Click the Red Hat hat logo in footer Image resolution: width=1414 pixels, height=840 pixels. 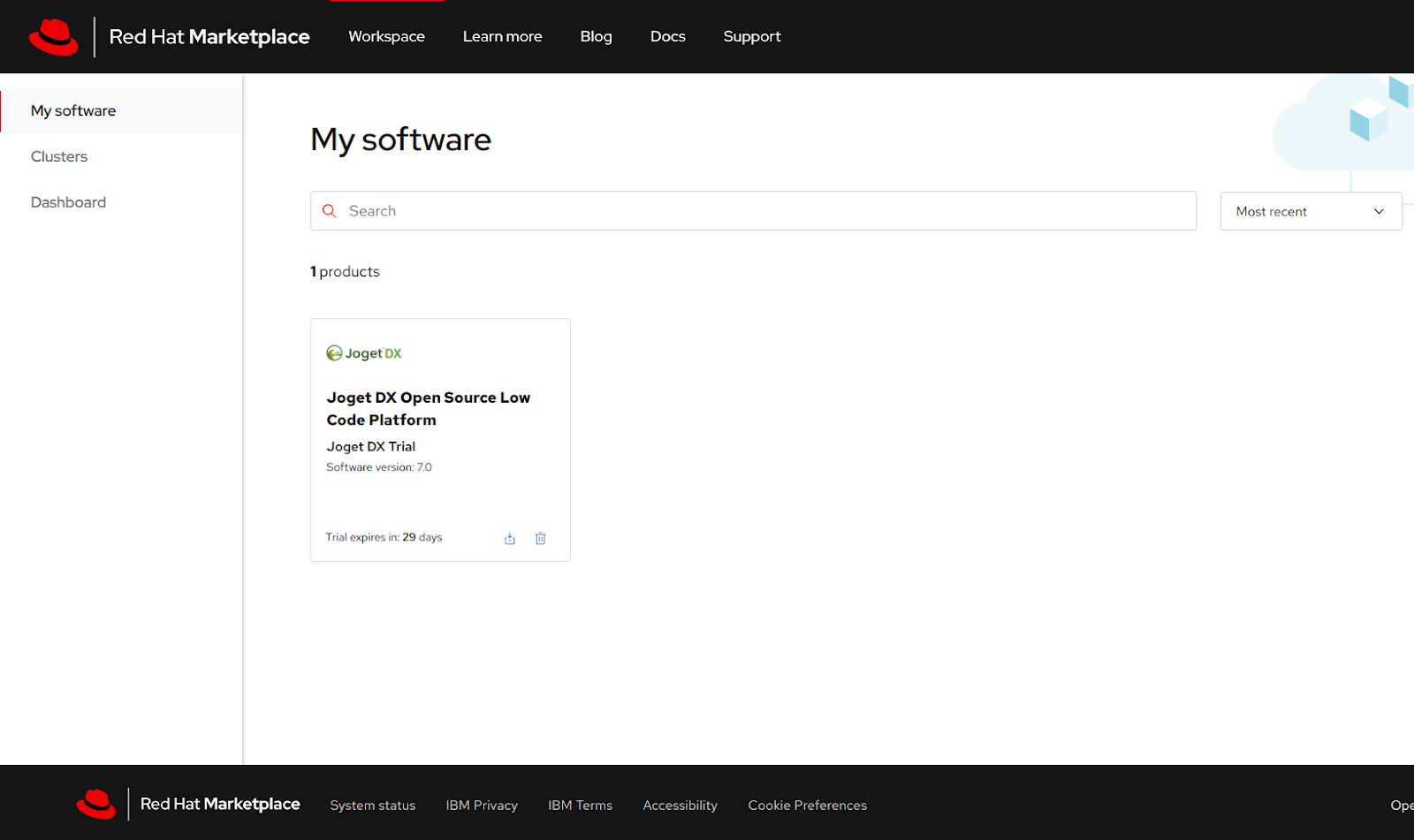[x=96, y=805]
